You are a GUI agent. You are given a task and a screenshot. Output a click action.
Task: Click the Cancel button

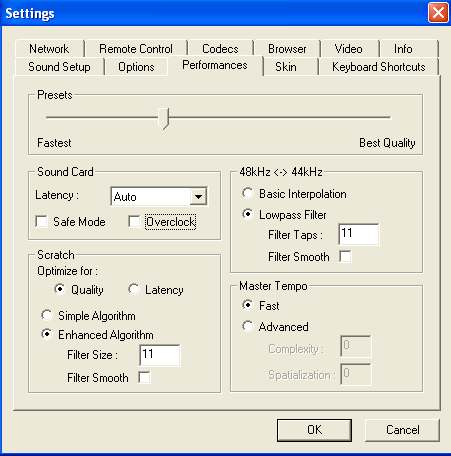pos(402,430)
